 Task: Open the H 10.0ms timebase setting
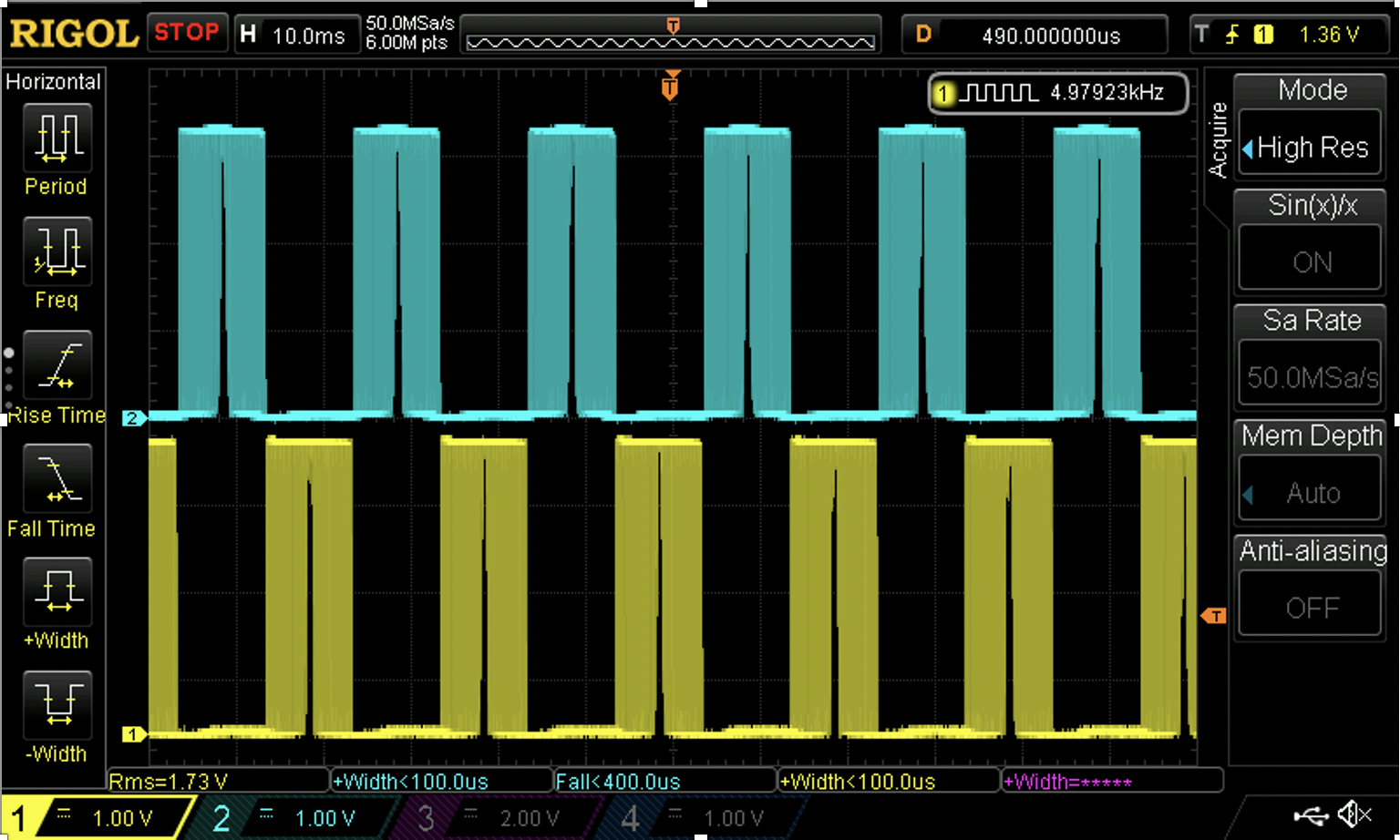tap(296, 34)
